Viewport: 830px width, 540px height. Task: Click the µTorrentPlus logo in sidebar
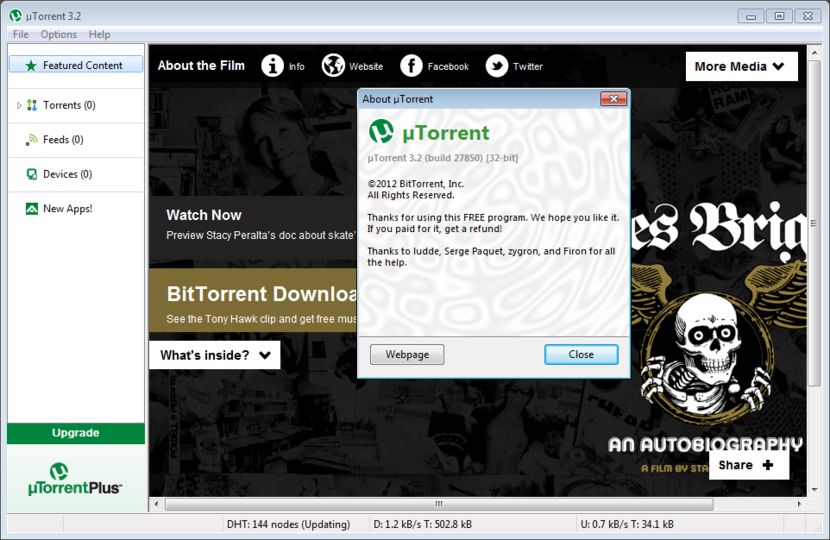click(x=75, y=479)
